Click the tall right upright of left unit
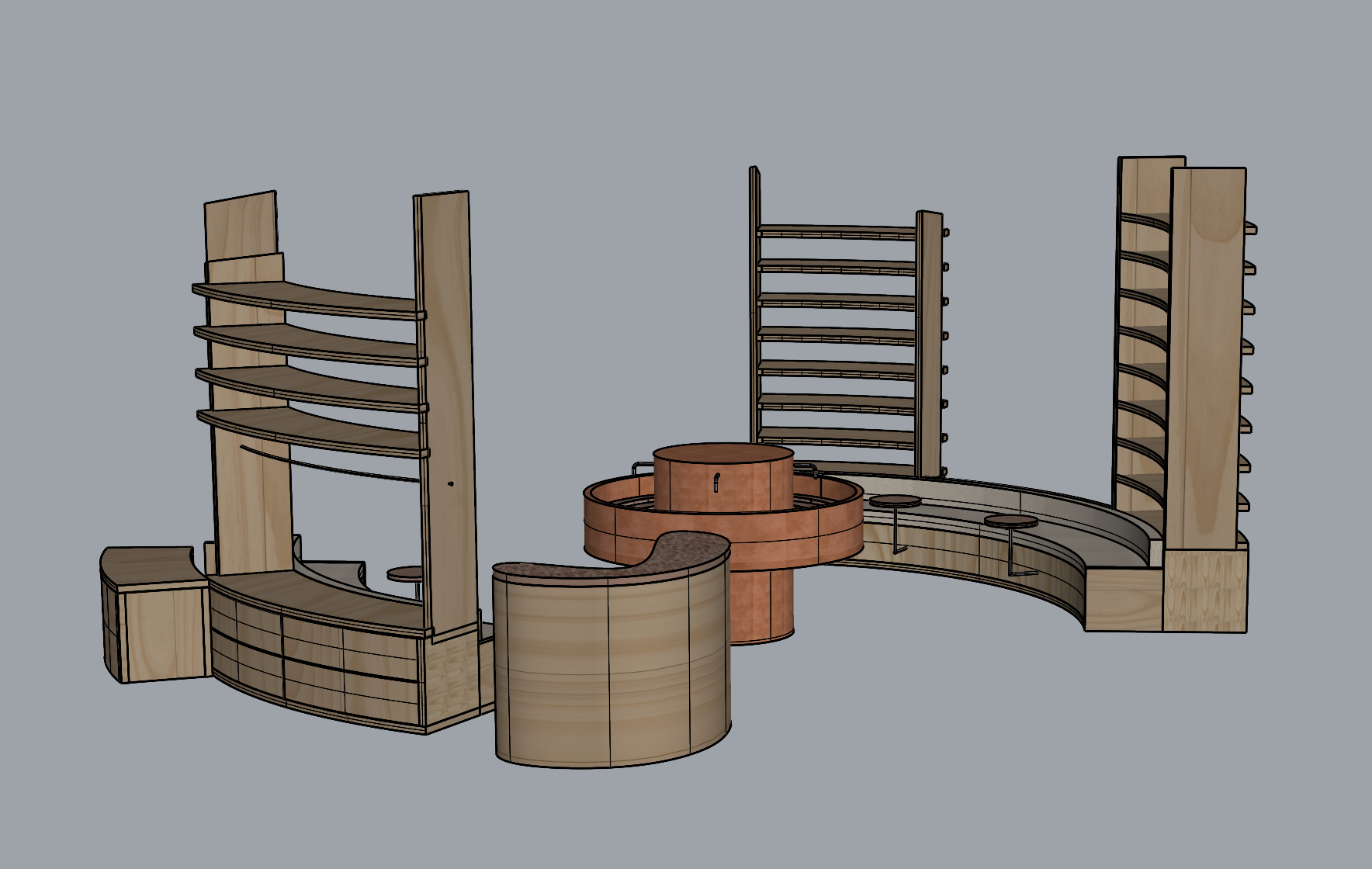Image resolution: width=1372 pixels, height=869 pixels. click(x=446, y=388)
